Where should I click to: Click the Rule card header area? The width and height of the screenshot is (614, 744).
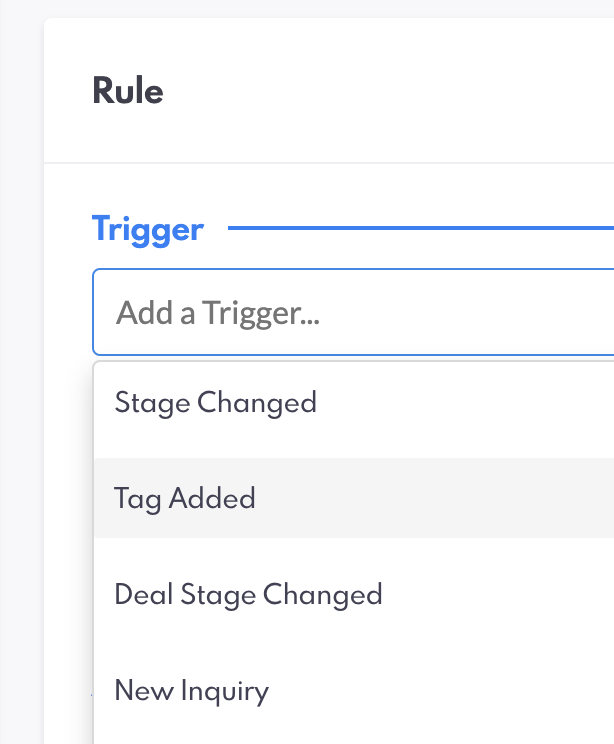point(330,91)
